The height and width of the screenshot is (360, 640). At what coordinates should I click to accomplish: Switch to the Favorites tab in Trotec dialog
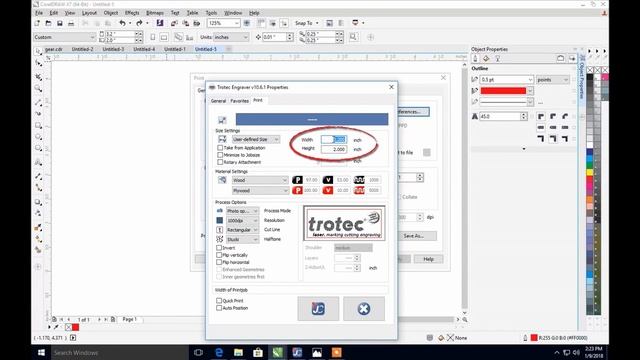240,101
